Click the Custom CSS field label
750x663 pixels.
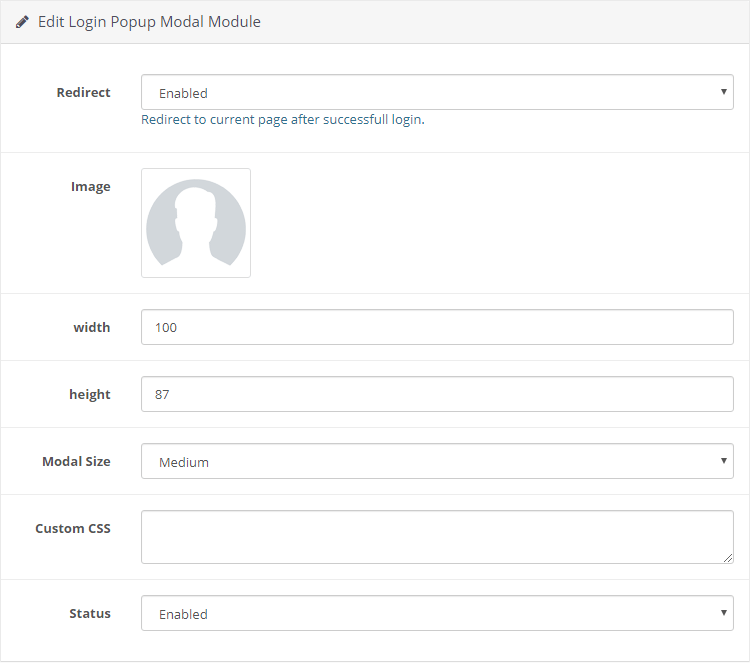pyautogui.click(x=73, y=529)
